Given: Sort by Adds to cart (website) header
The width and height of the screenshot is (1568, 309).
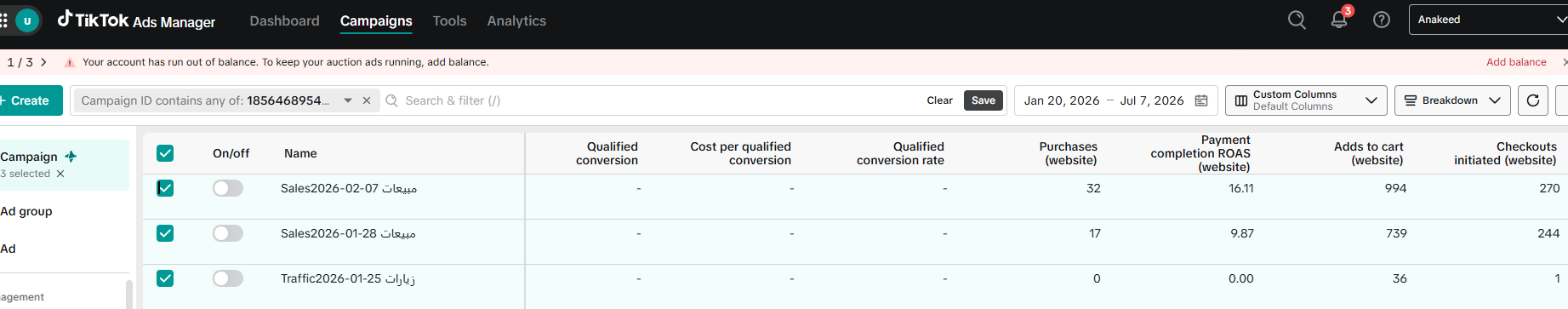Looking at the screenshot, I should [x=1368, y=153].
